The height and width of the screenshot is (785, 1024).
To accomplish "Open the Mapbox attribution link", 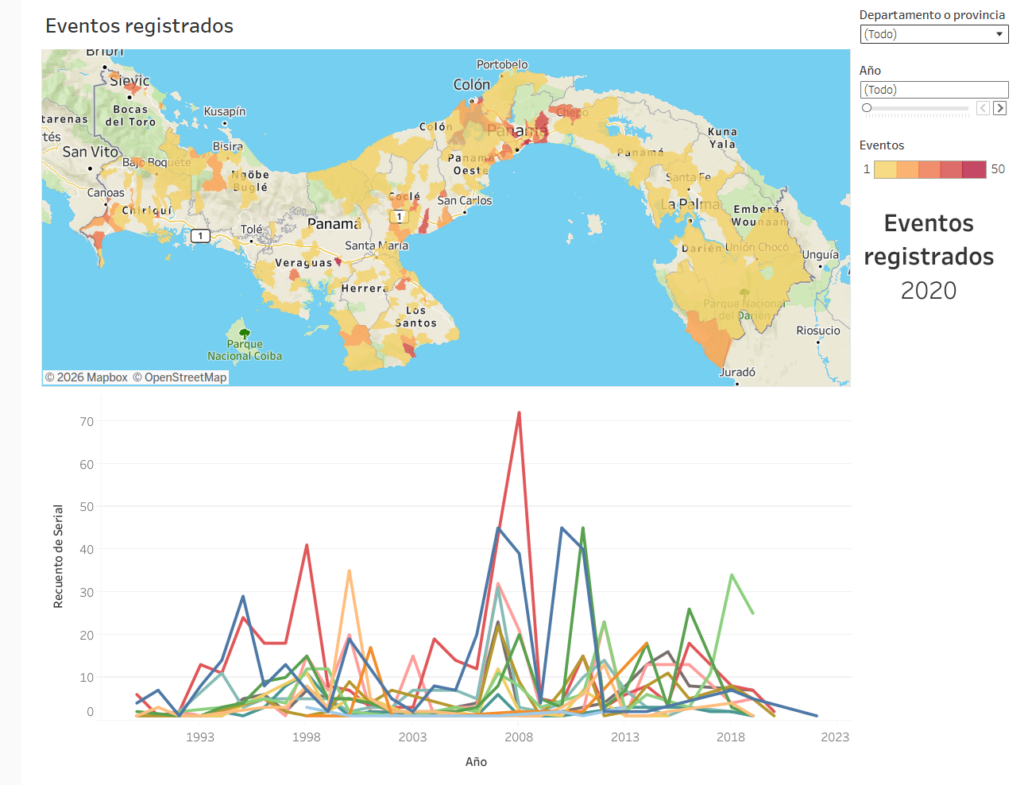I will pyautogui.click(x=85, y=377).
